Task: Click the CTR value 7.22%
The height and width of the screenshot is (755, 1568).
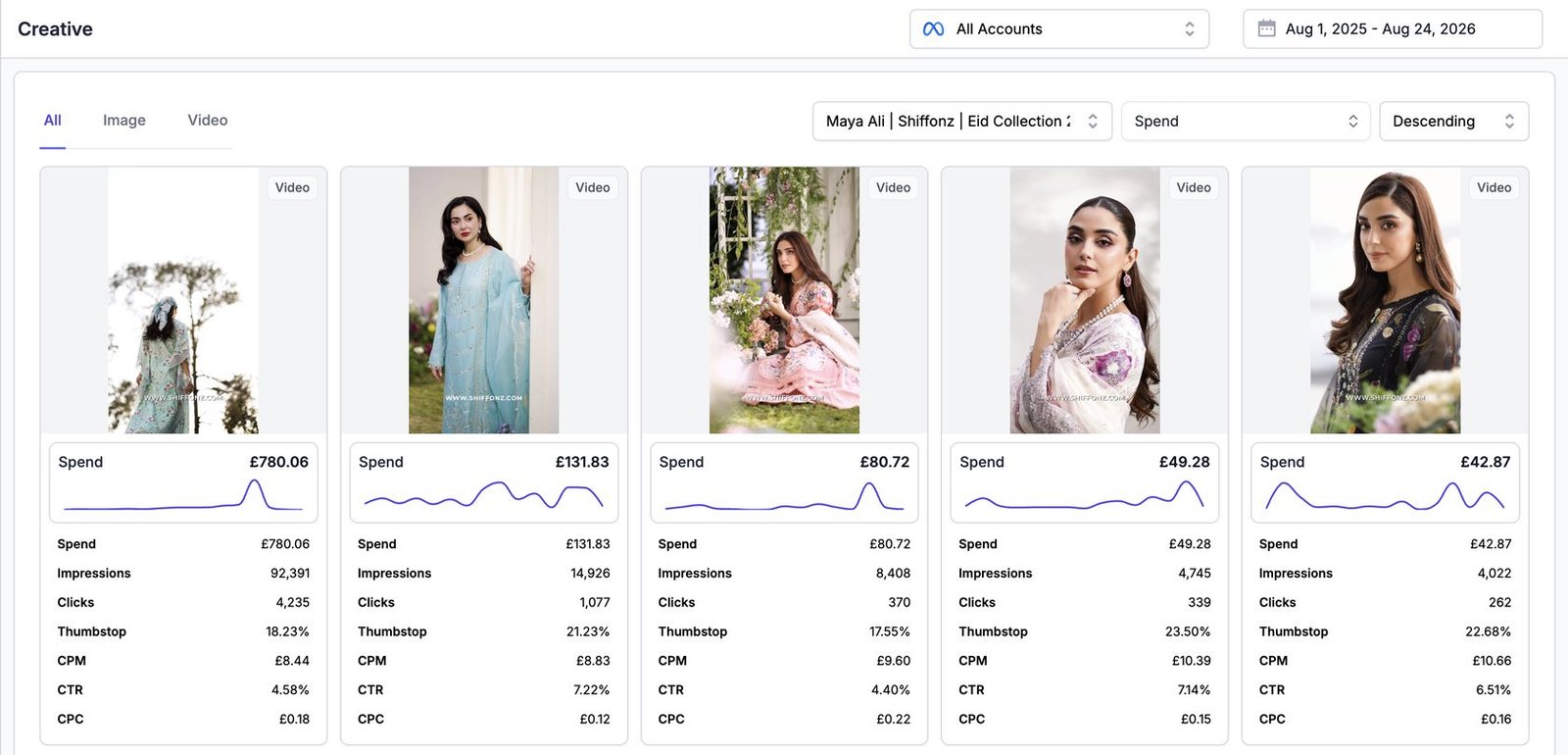Action: click(592, 690)
